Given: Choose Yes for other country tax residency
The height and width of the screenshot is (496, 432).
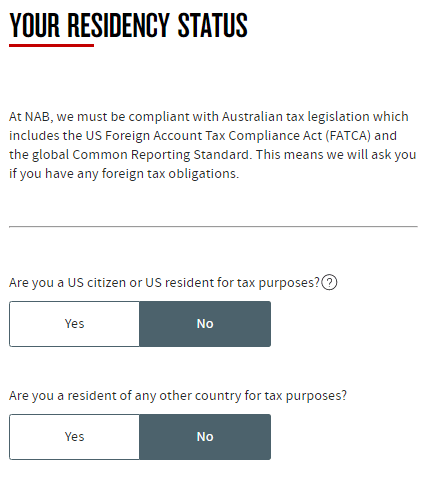Looking at the screenshot, I should pyautogui.click(x=74, y=437).
